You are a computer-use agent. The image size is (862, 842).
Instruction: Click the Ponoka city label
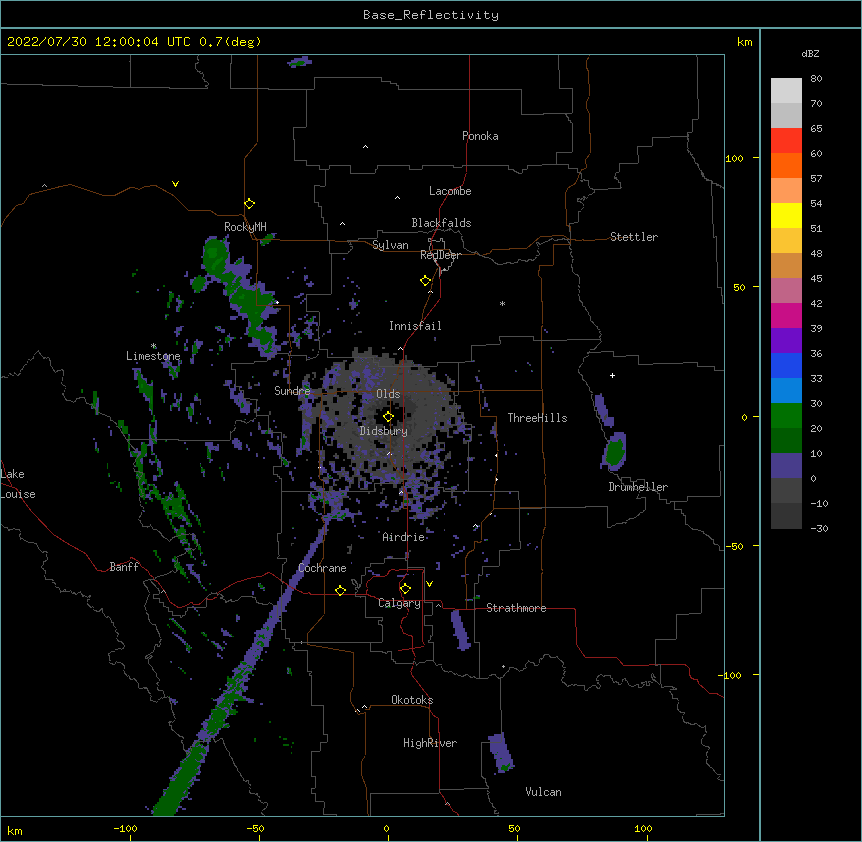(x=480, y=136)
